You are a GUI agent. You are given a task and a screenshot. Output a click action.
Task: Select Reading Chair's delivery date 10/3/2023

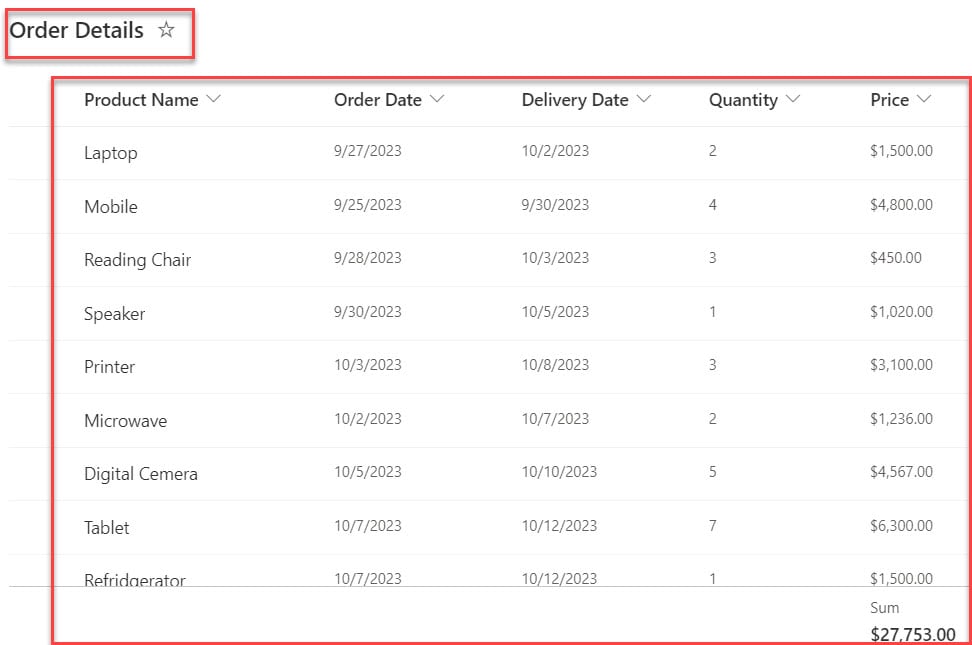[555, 257]
